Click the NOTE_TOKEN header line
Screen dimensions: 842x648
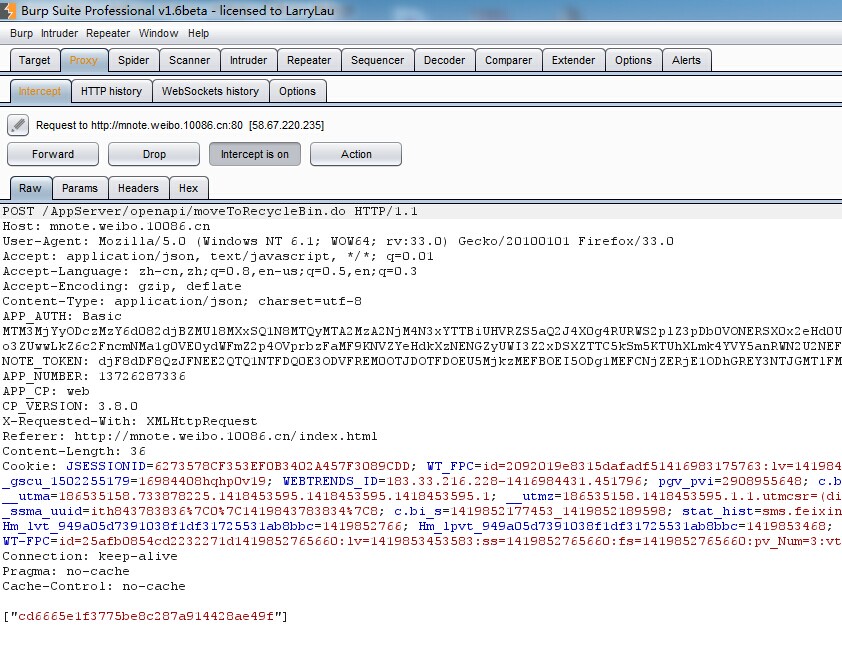tap(421, 361)
